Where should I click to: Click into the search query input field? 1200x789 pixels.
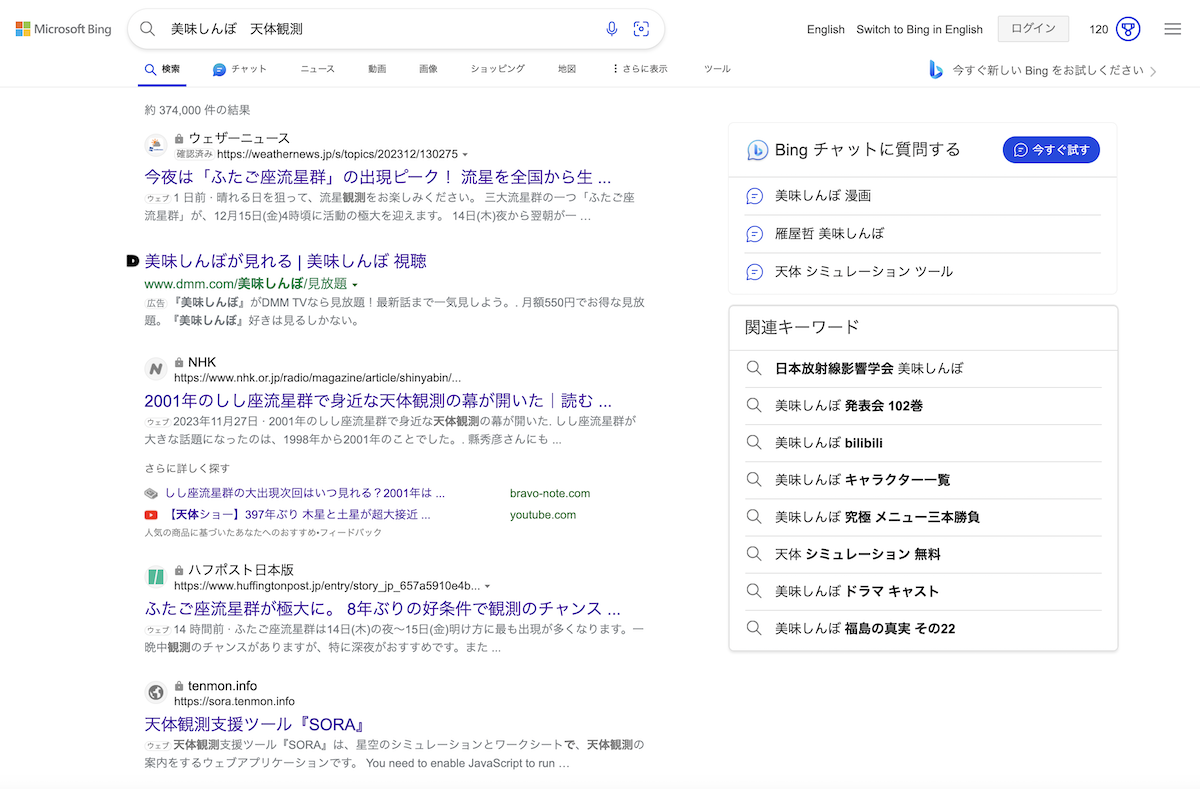point(380,29)
